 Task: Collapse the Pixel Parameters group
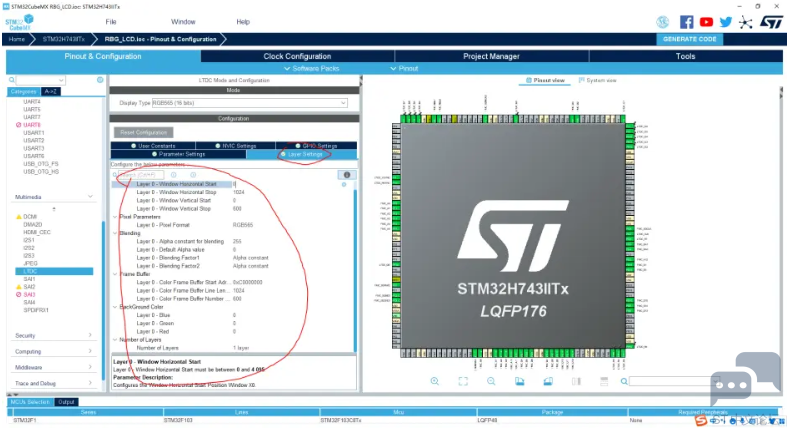point(115,217)
